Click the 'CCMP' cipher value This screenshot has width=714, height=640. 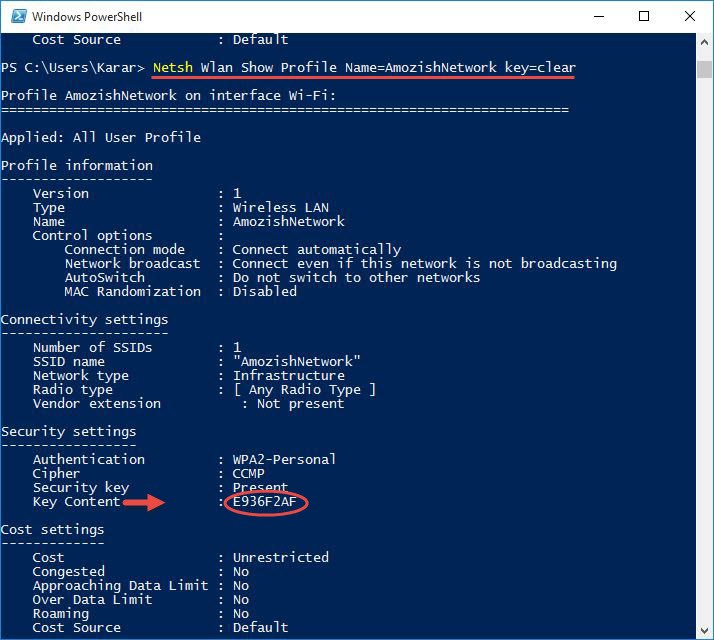coord(249,474)
